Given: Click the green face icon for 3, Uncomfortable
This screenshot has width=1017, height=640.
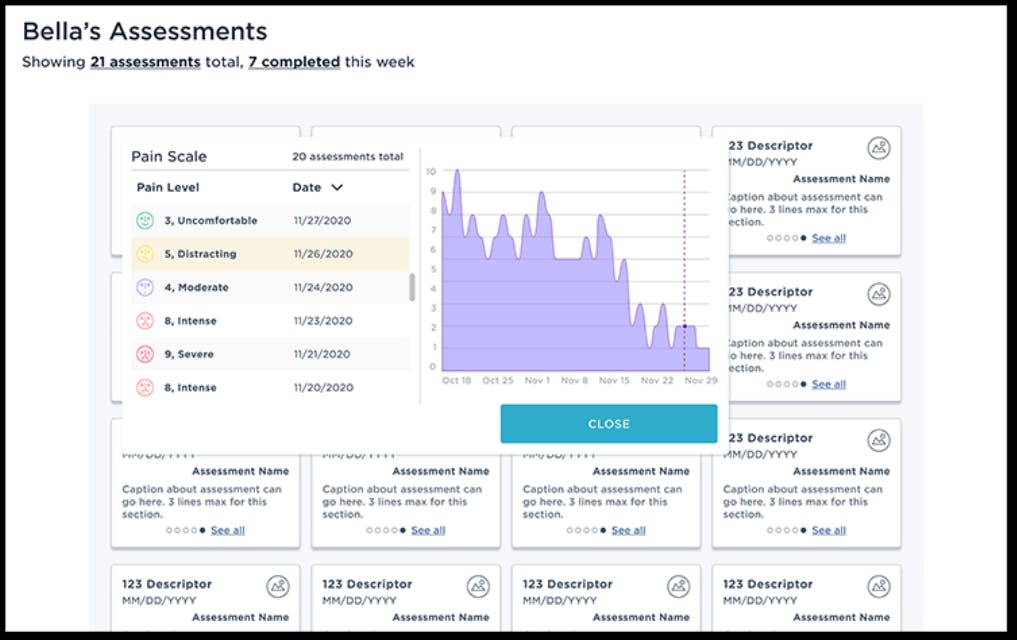Looking at the screenshot, I should (x=145, y=220).
